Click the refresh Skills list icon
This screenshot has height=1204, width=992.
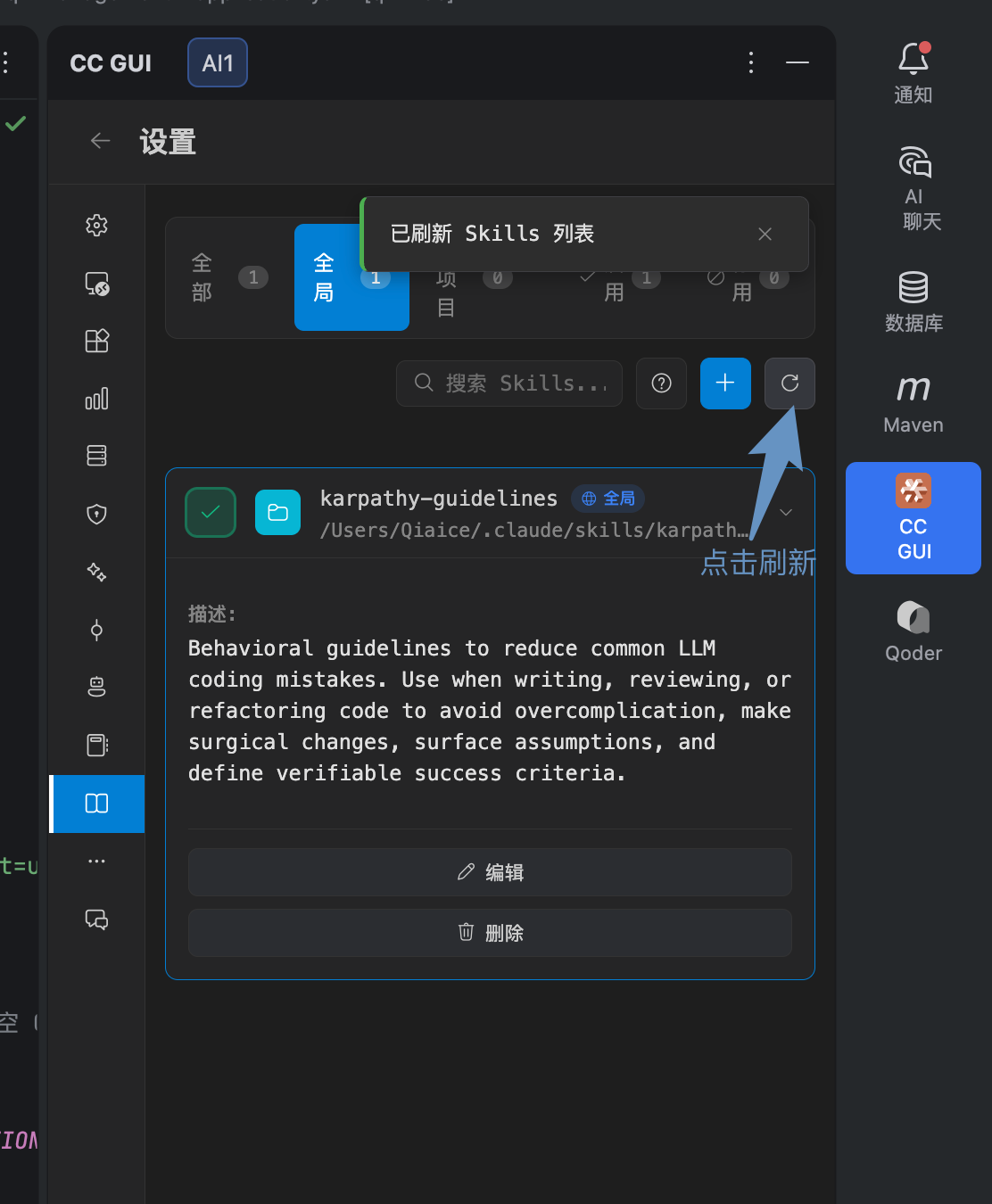coord(789,383)
